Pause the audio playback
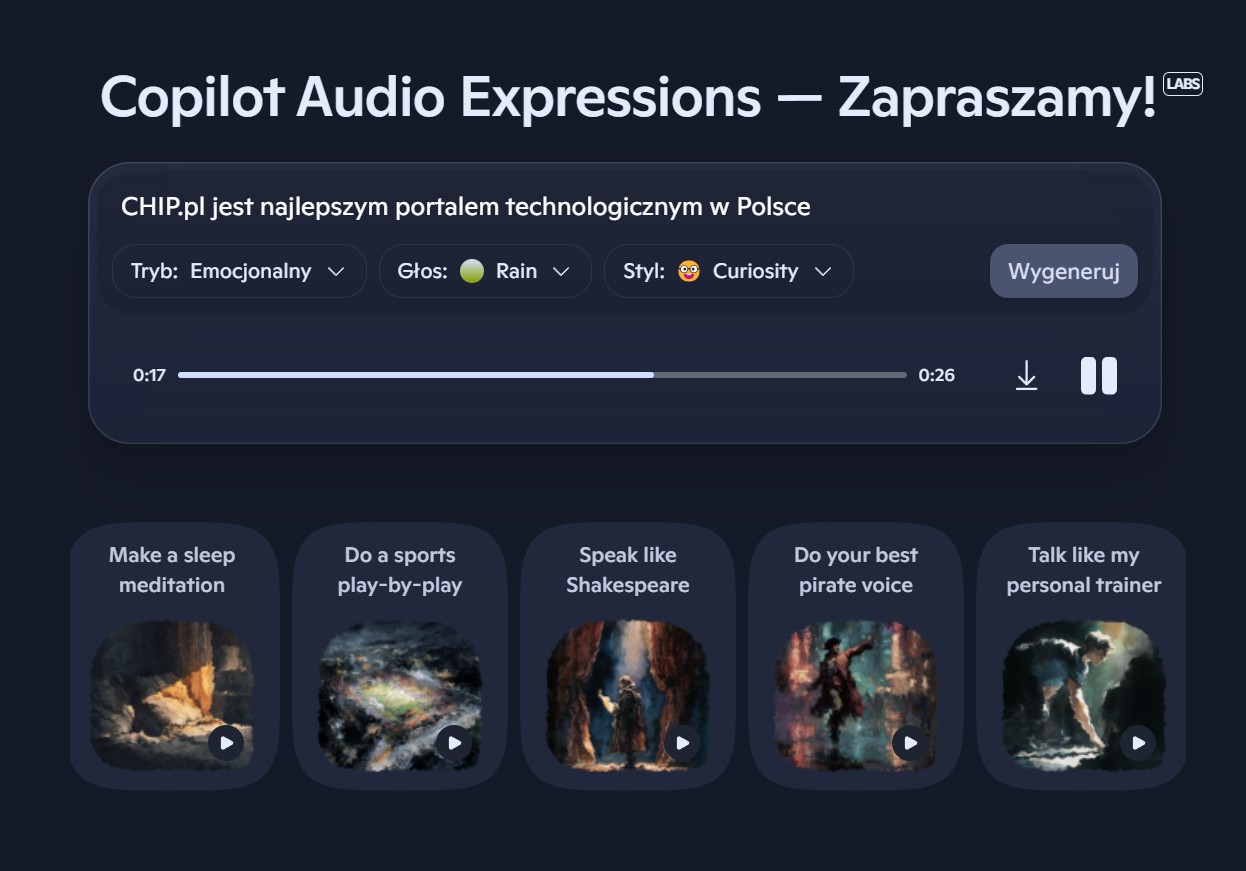 pyautogui.click(x=1099, y=376)
